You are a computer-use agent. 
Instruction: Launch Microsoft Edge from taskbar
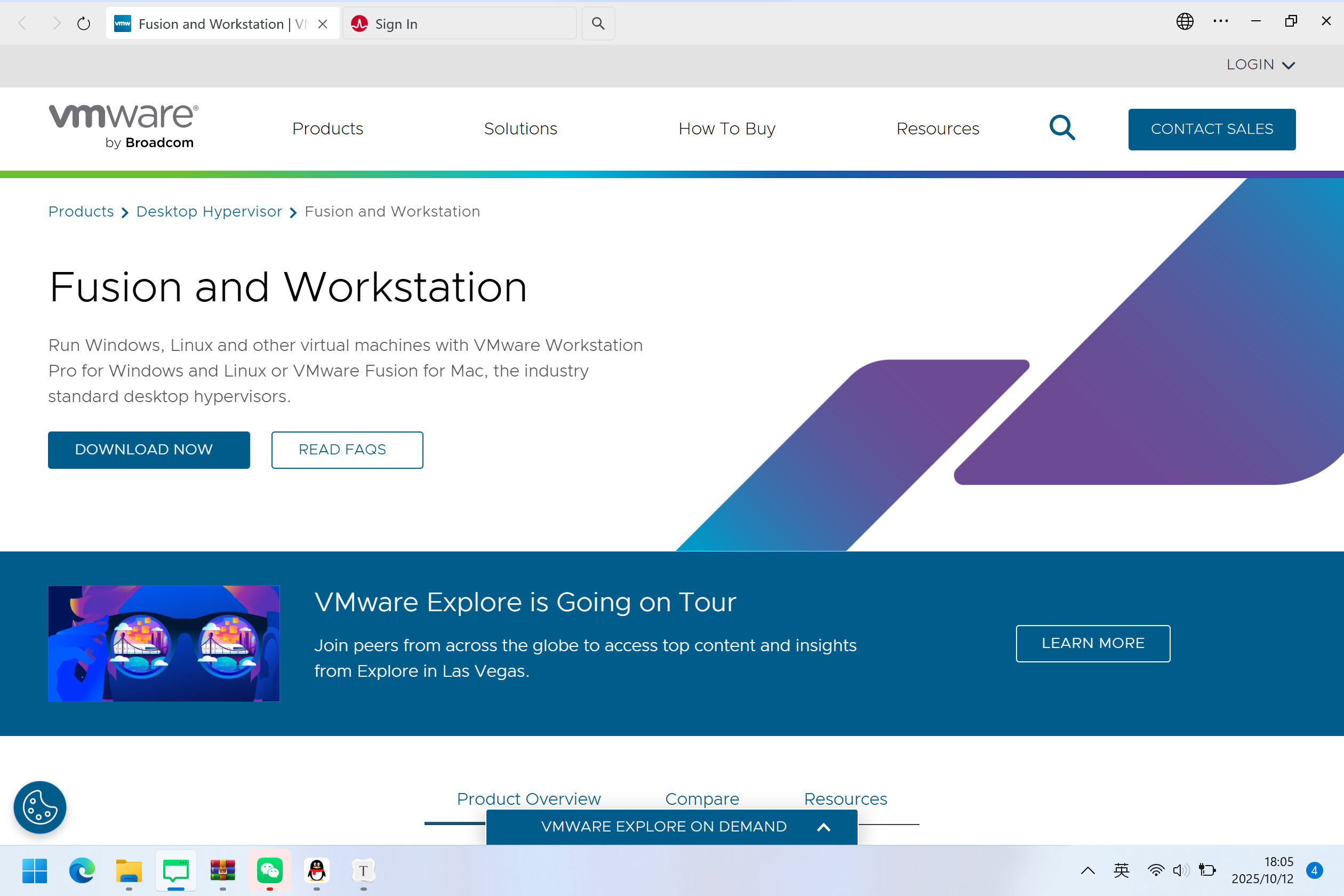pos(82,870)
